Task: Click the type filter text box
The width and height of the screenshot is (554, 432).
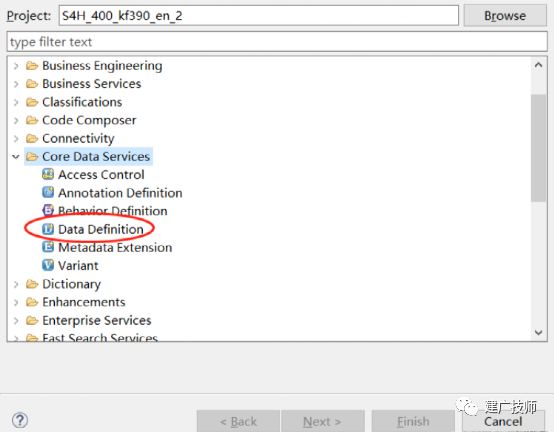Action: (x=277, y=42)
